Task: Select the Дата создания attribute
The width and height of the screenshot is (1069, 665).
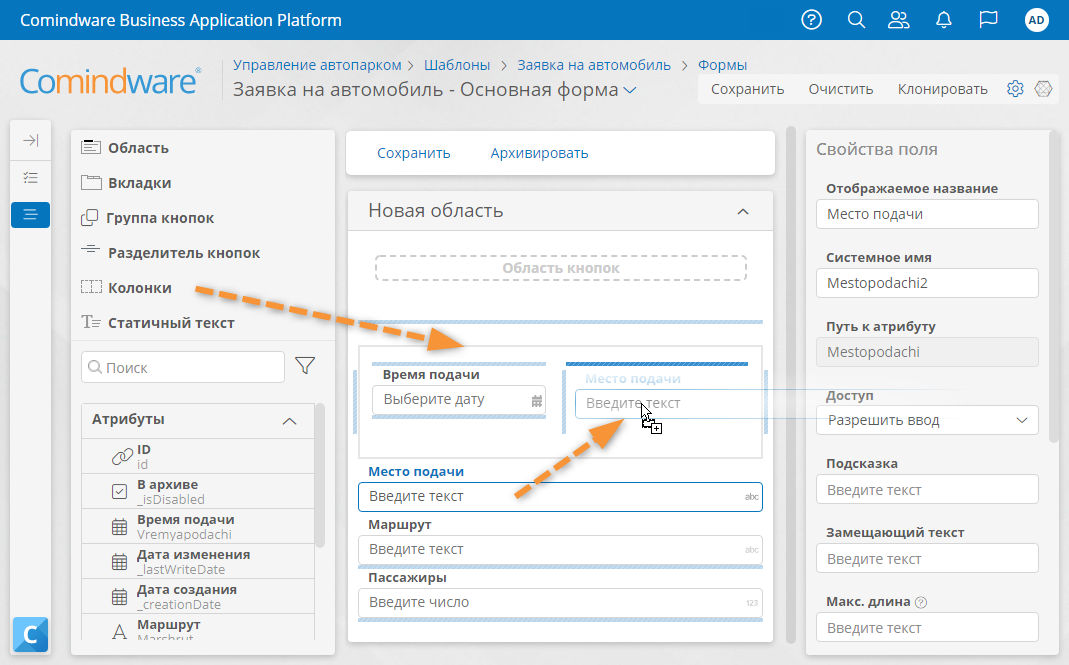Action: tap(198, 596)
